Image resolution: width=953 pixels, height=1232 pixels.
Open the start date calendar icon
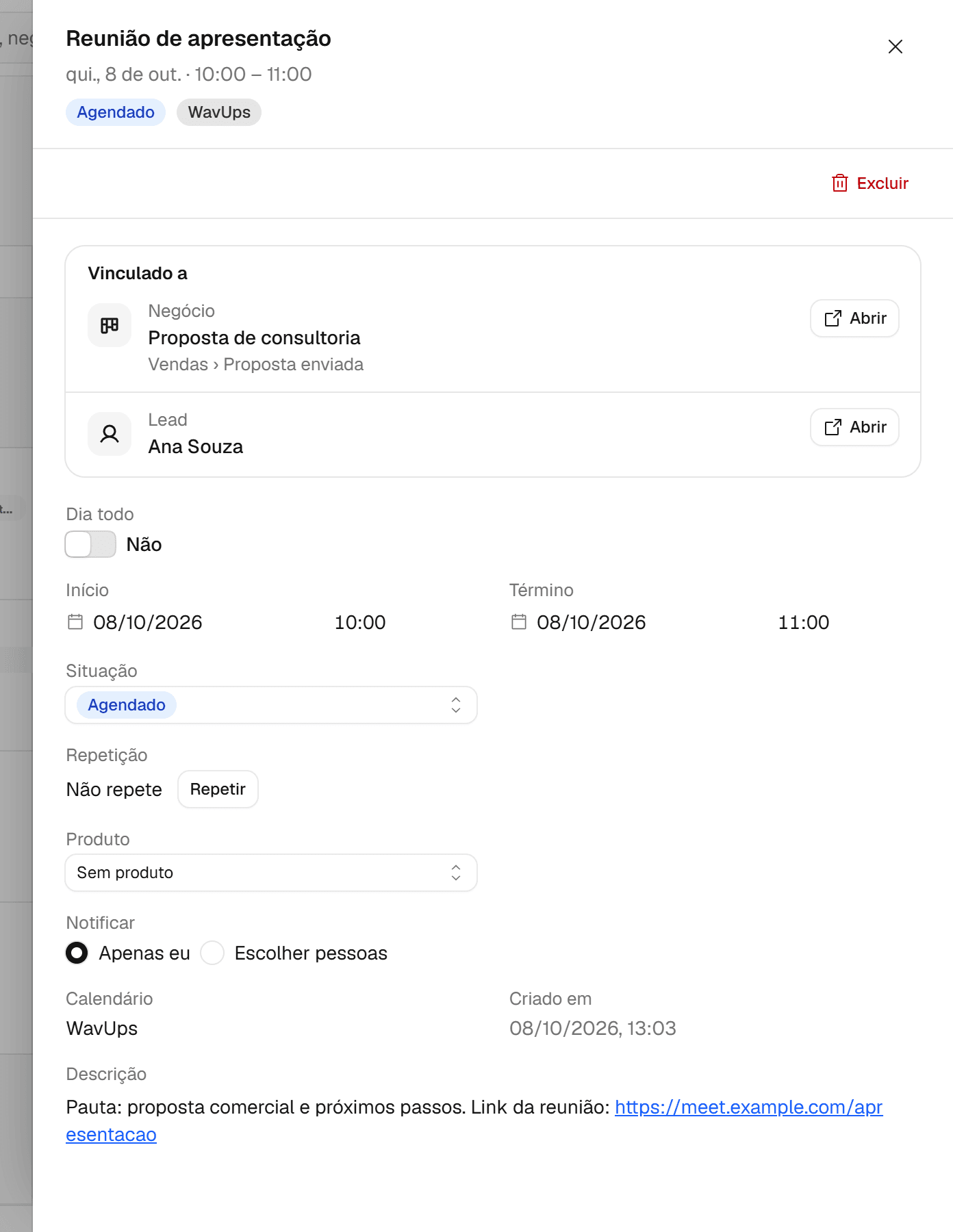tap(75, 622)
